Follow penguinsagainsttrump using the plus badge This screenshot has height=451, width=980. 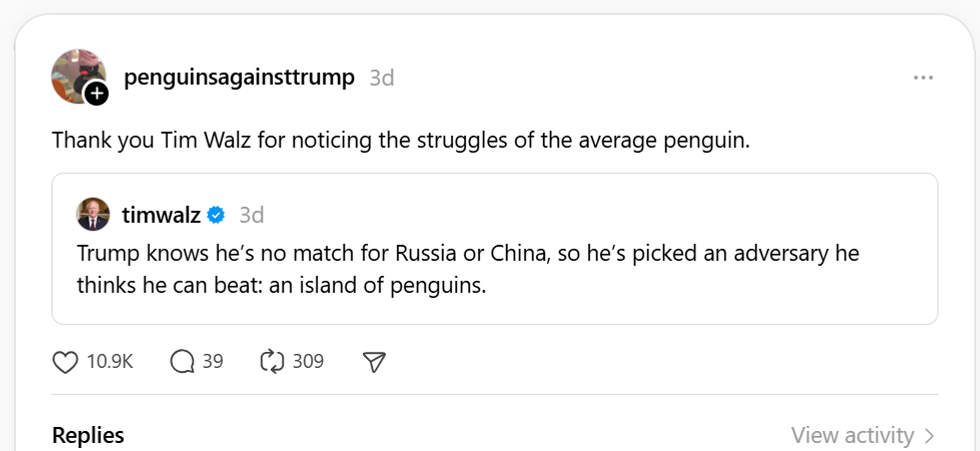tap(97, 94)
